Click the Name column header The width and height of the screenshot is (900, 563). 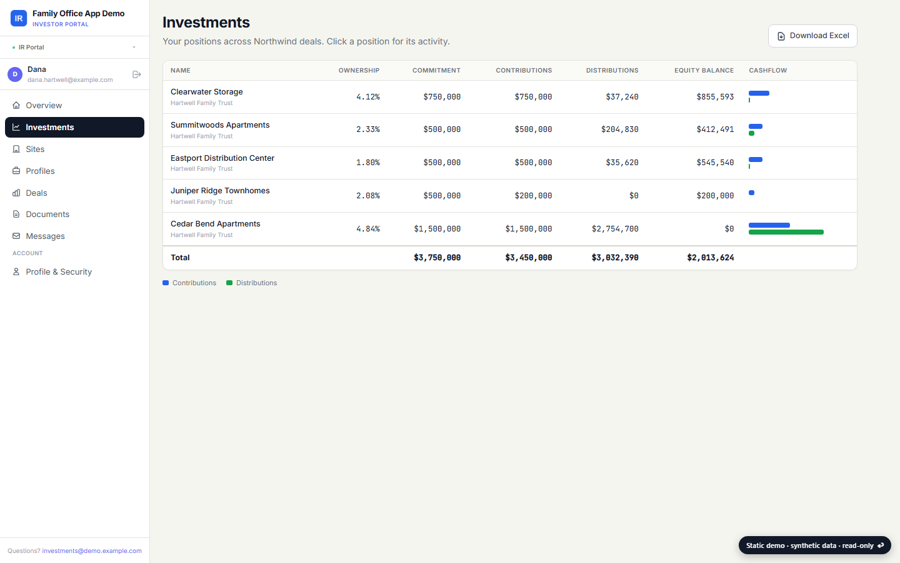pyautogui.click(x=180, y=71)
